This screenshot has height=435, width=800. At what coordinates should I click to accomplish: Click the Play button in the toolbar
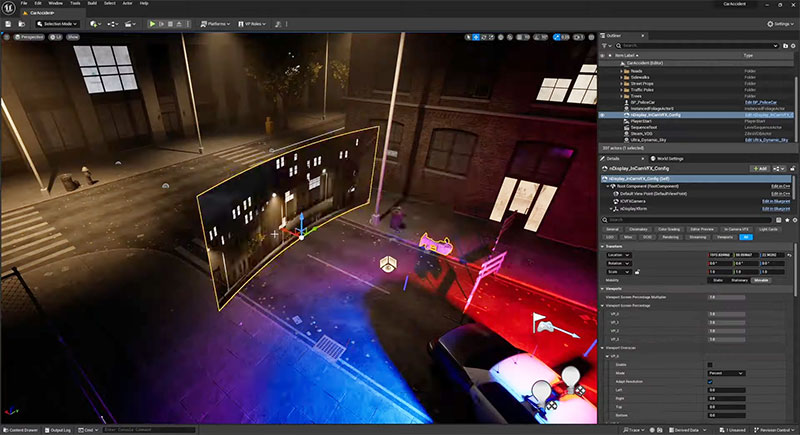(152, 22)
